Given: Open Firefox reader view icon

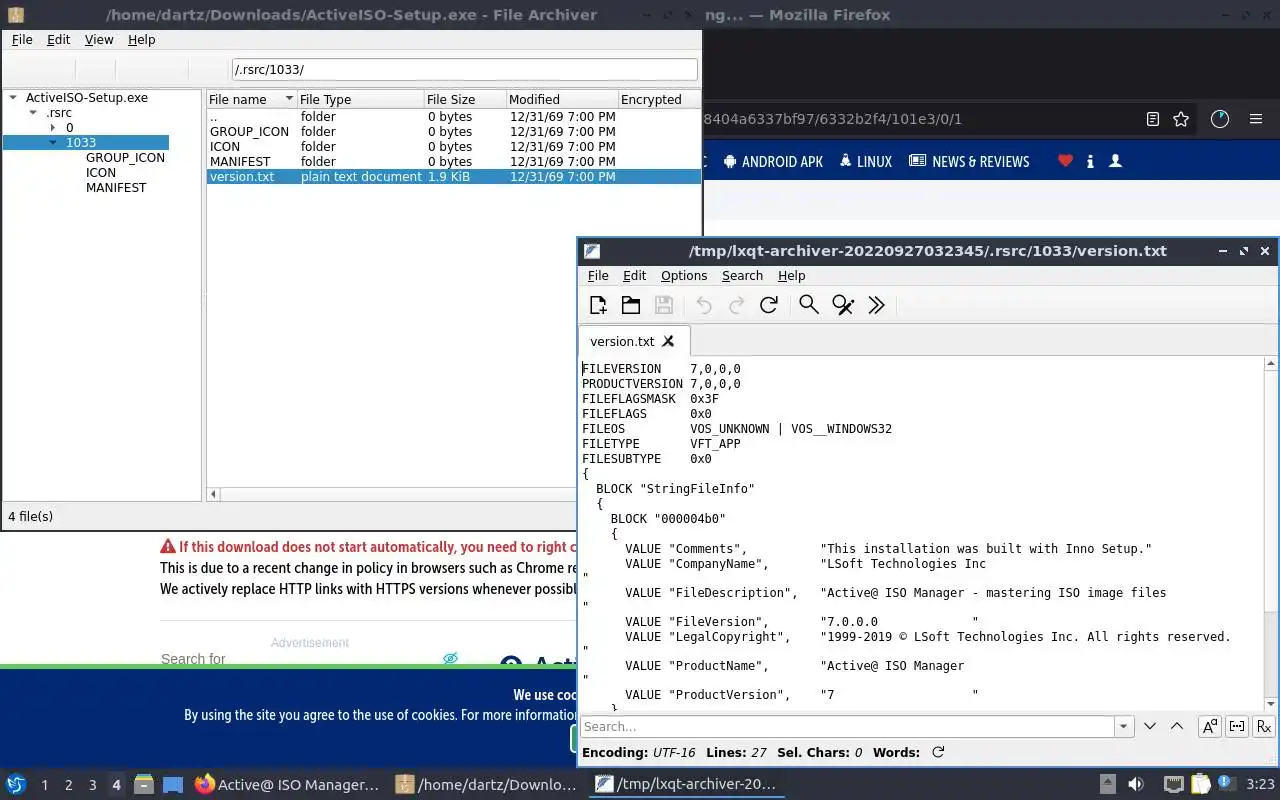Looking at the screenshot, I should [1153, 119].
